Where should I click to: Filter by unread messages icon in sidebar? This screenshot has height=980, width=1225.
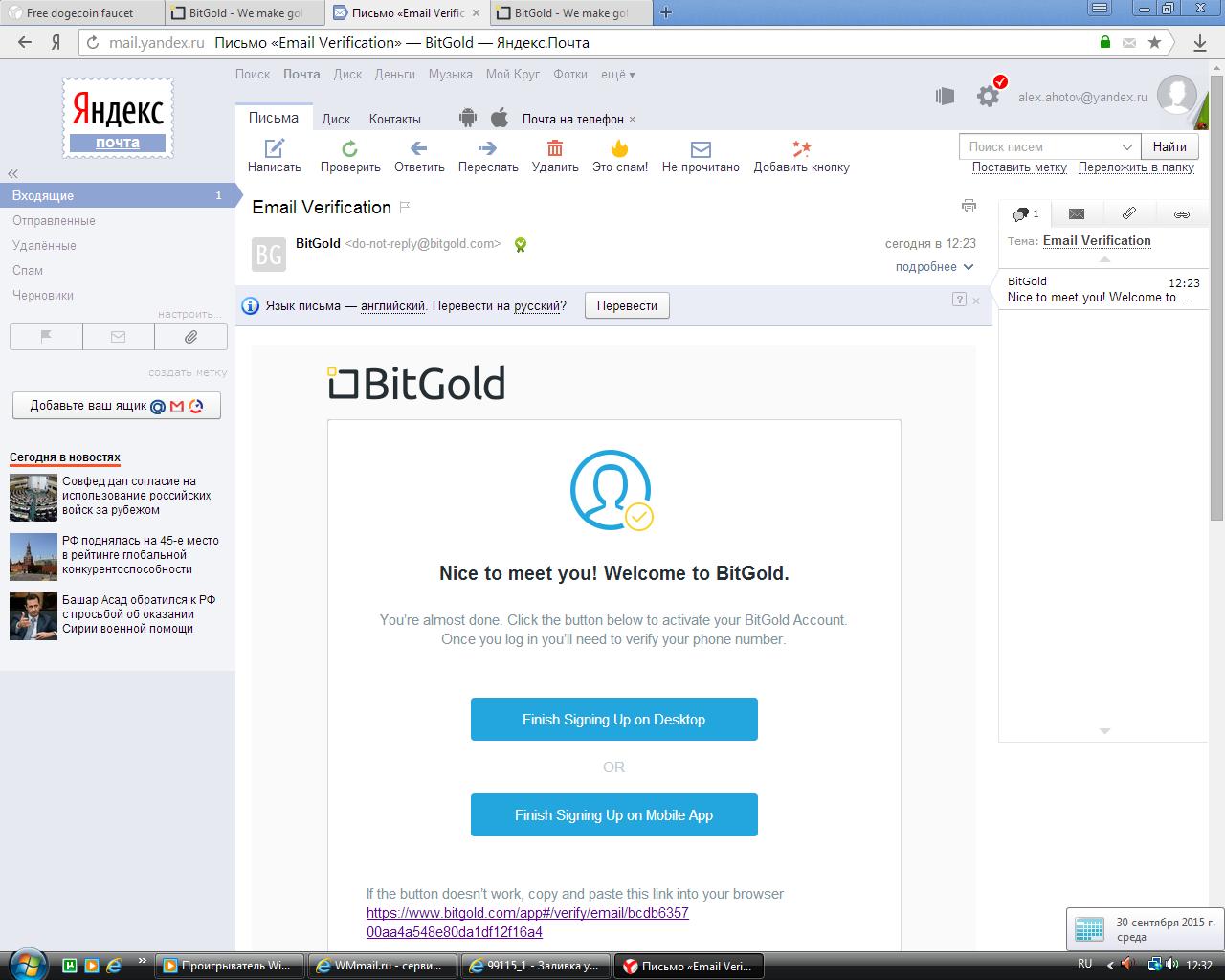click(x=119, y=337)
